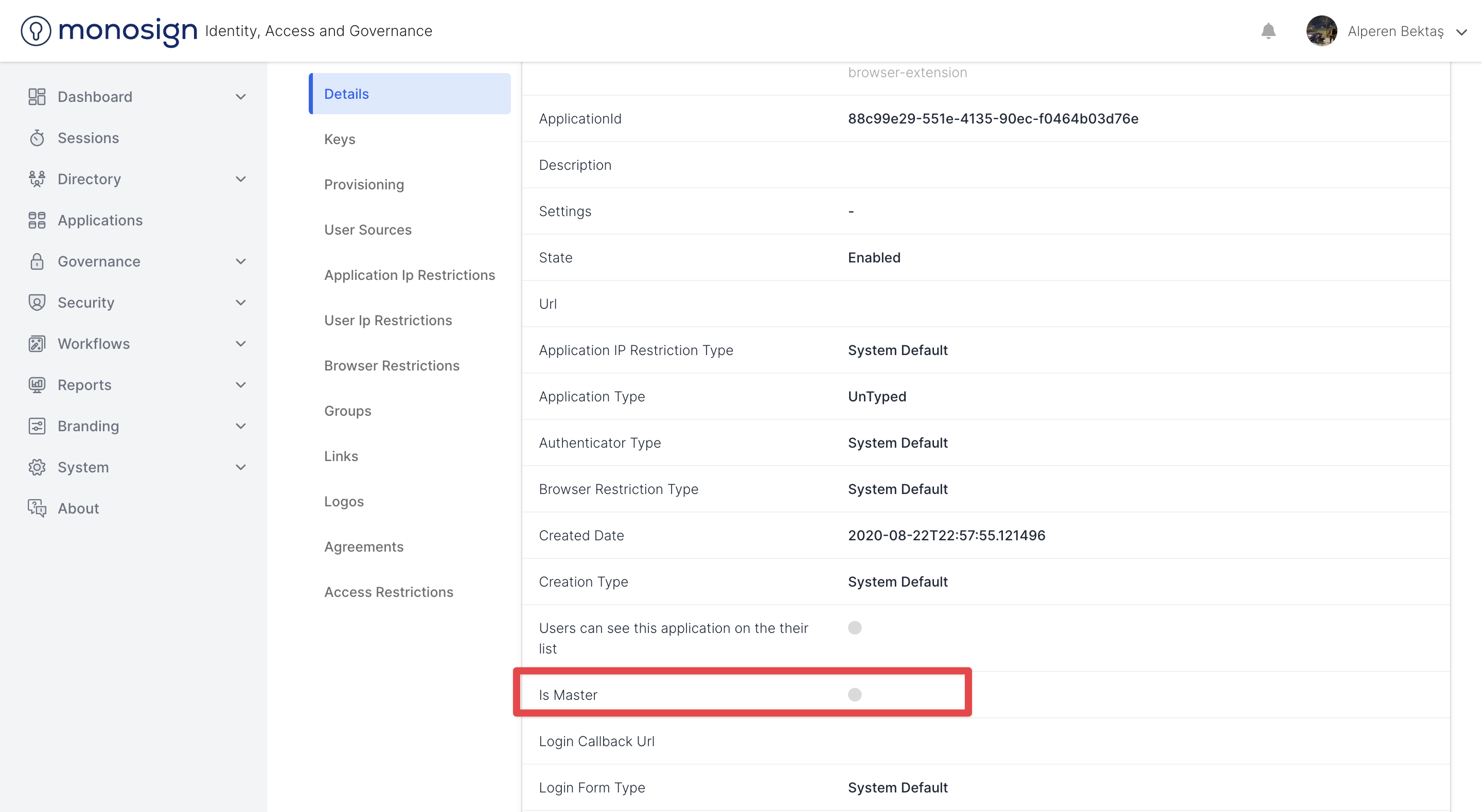Expand the Dashboard menu chevron

(241, 97)
